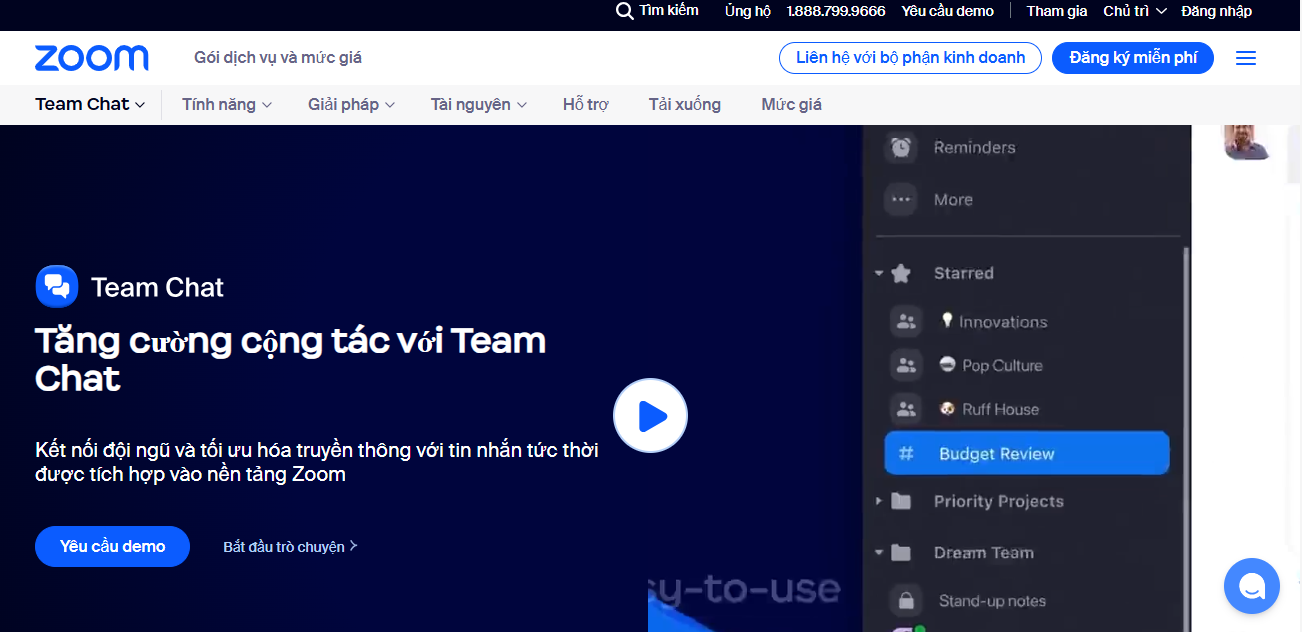
Task: Select the Ruff House channel text
Action: pyautogui.click(x=1000, y=409)
